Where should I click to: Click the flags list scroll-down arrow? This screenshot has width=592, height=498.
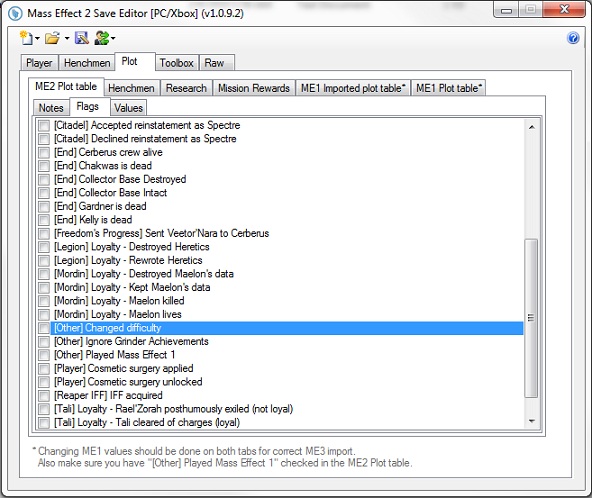[x=532, y=421]
